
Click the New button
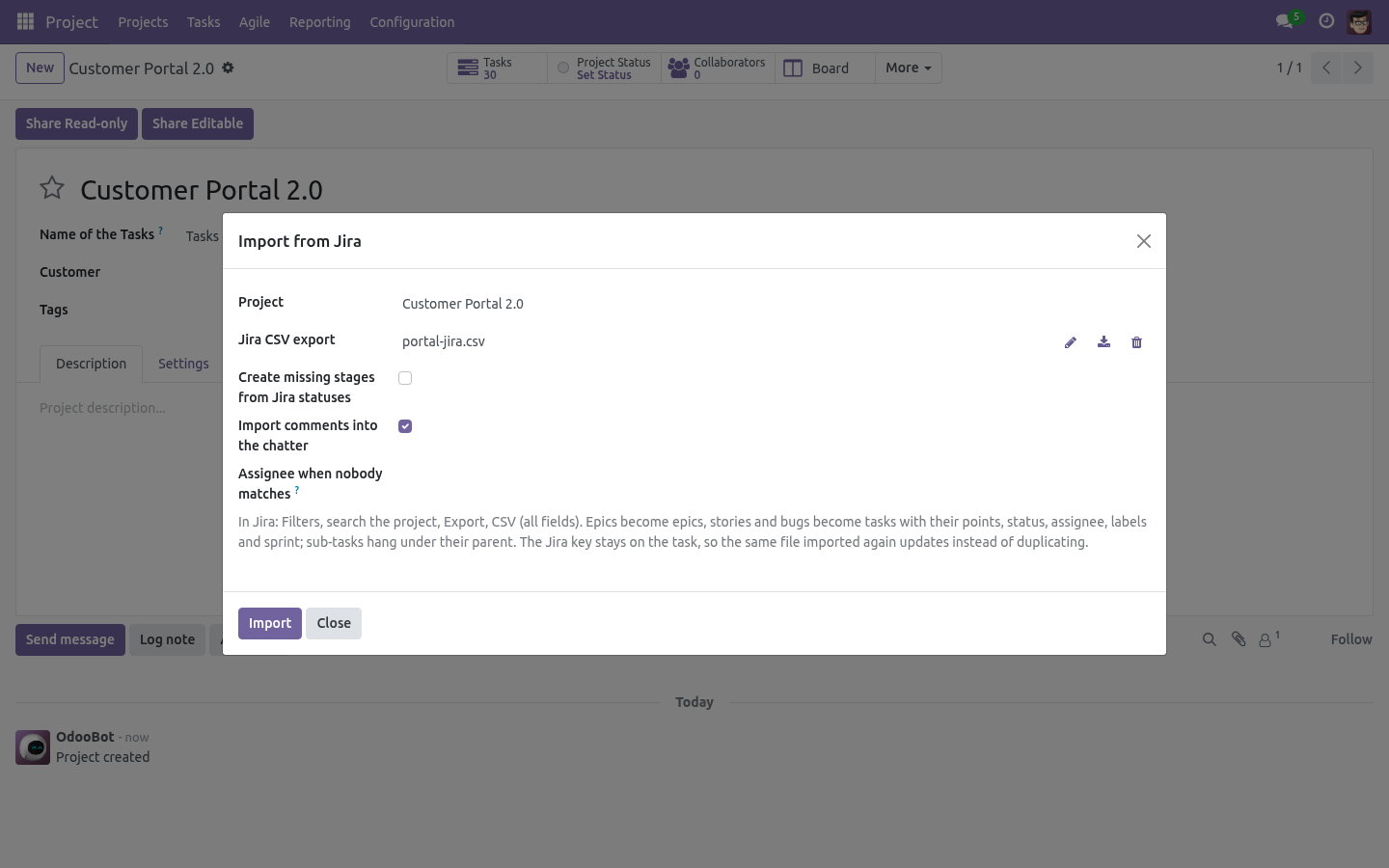[40, 68]
